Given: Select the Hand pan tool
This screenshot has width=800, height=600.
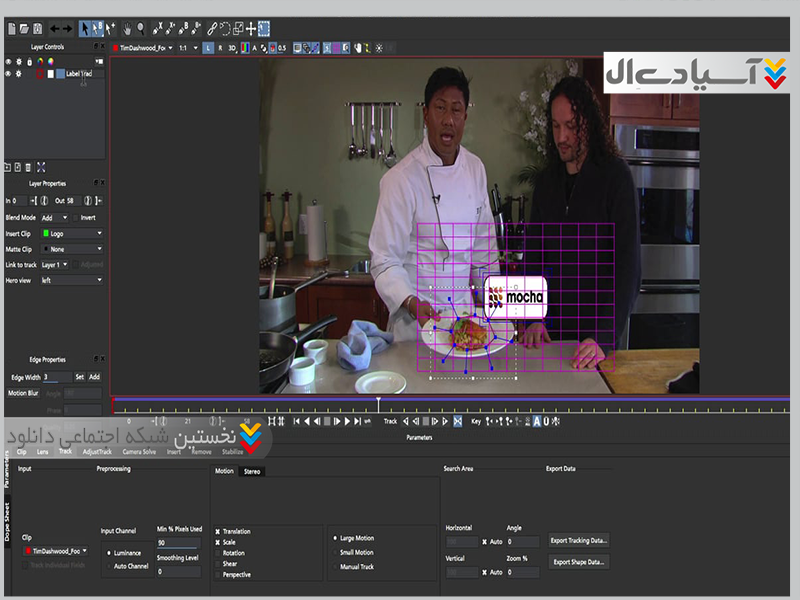Looking at the screenshot, I should pyautogui.click(x=127, y=29).
